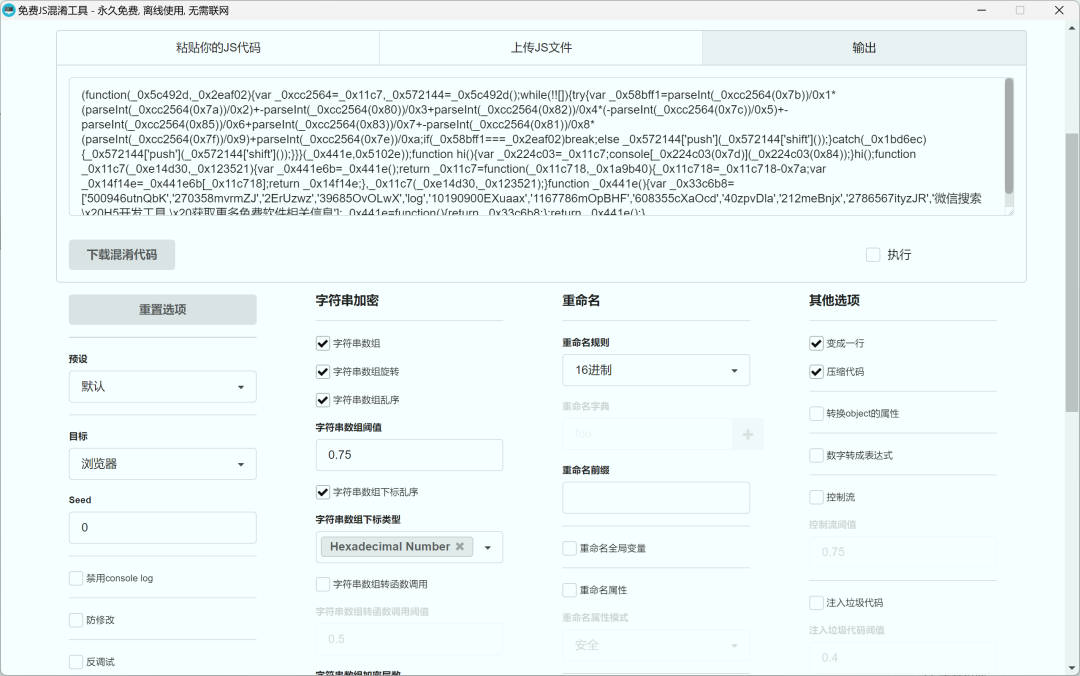This screenshot has height=676, width=1080.
Task: Uncheck 字符串数组旋转 option
Action: (322, 371)
